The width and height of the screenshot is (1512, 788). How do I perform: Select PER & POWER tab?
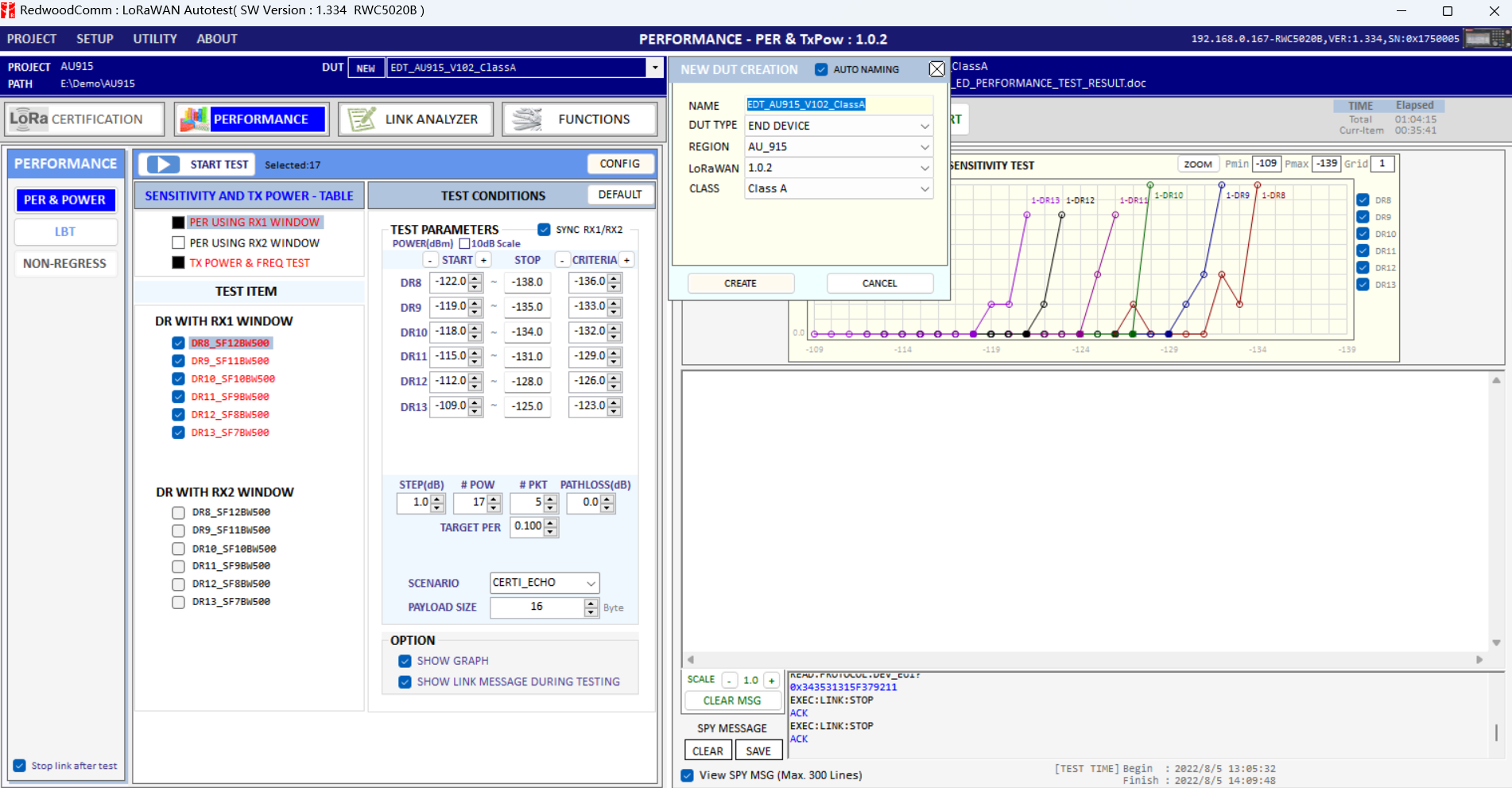pyautogui.click(x=65, y=200)
